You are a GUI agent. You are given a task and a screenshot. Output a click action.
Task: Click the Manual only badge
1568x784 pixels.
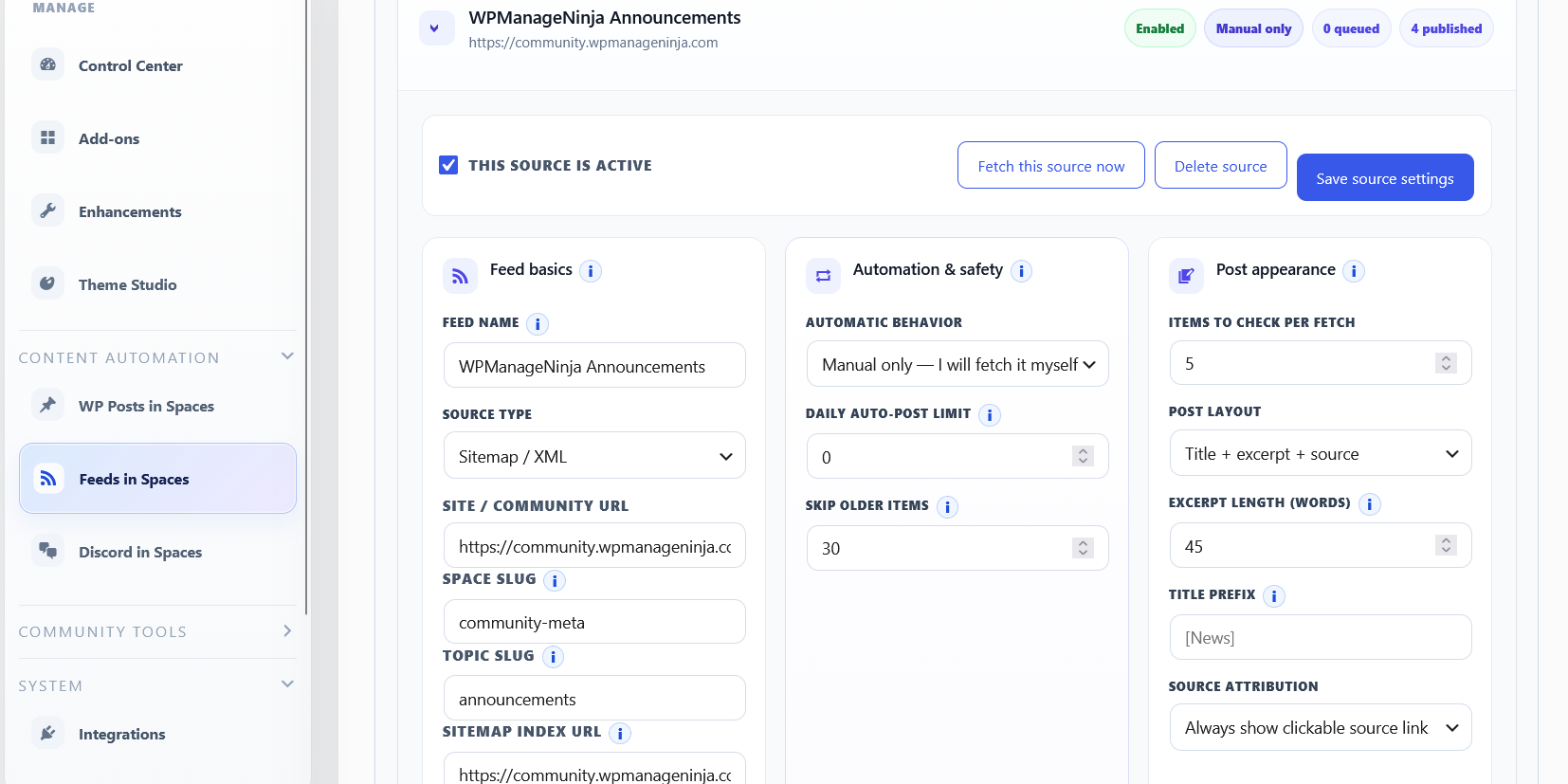pyautogui.click(x=1253, y=28)
